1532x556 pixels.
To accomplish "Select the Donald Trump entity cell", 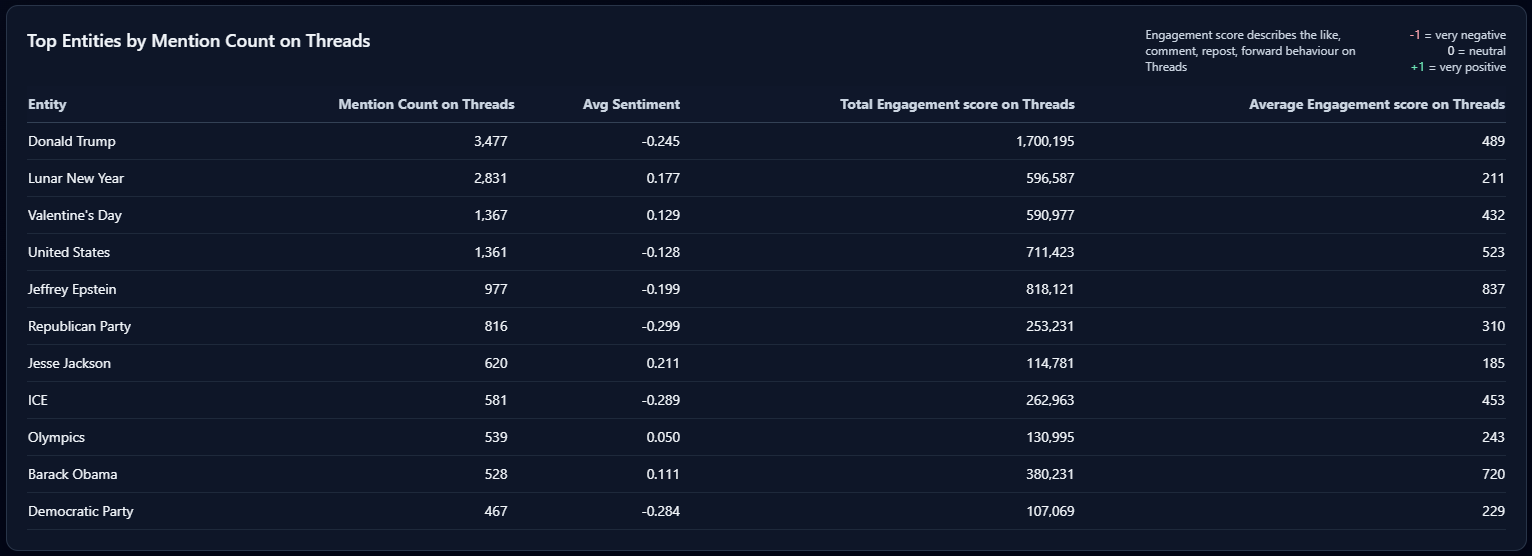I will (x=72, y=141).
